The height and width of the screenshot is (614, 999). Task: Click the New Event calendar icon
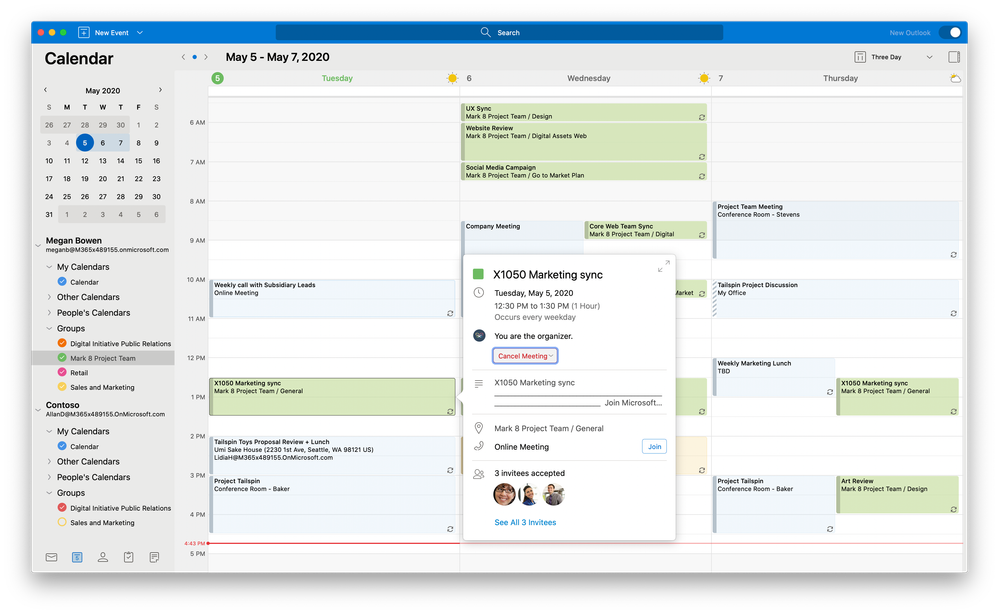tap(83, 32)
